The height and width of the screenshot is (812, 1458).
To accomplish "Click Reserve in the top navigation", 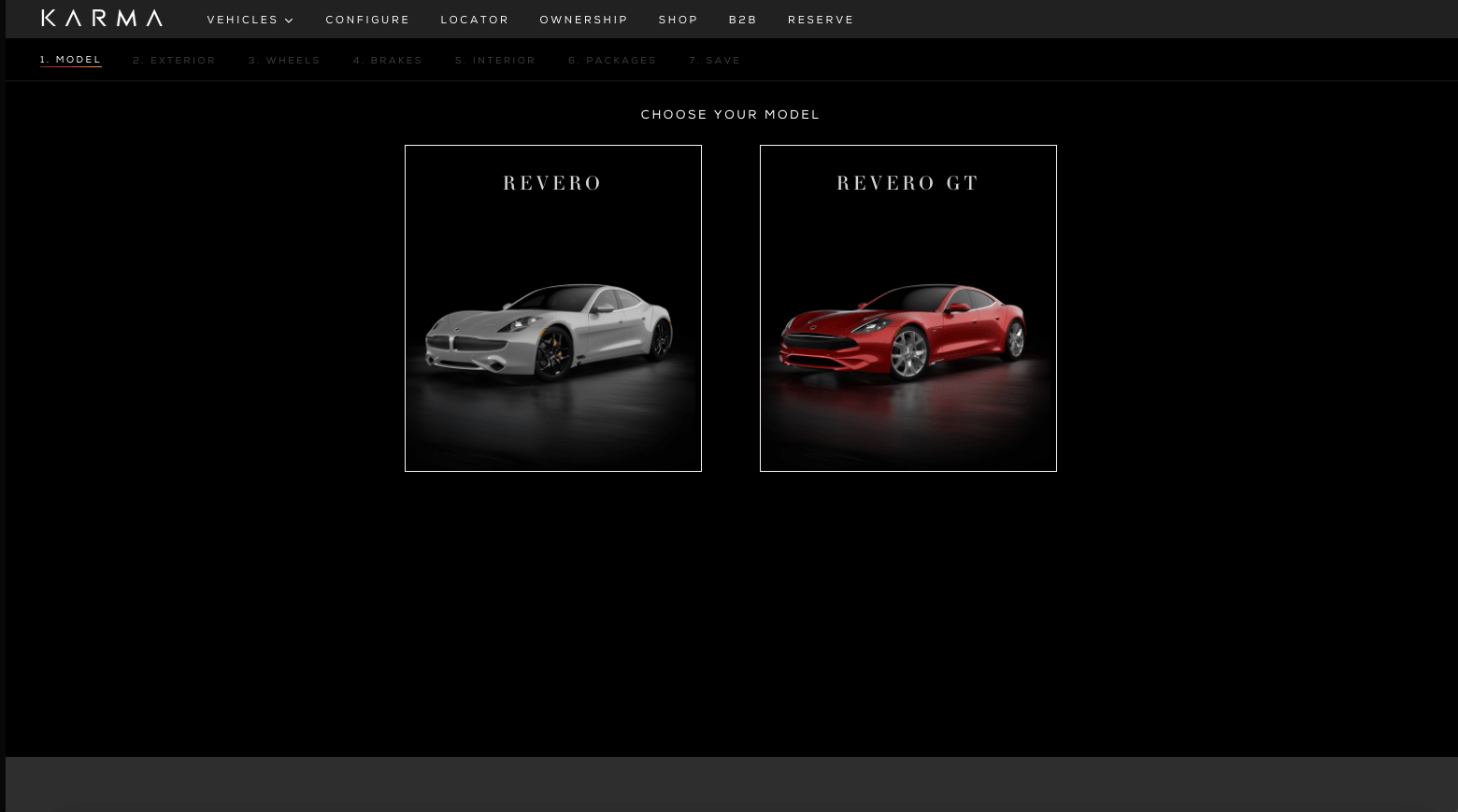I will (821, 20).
